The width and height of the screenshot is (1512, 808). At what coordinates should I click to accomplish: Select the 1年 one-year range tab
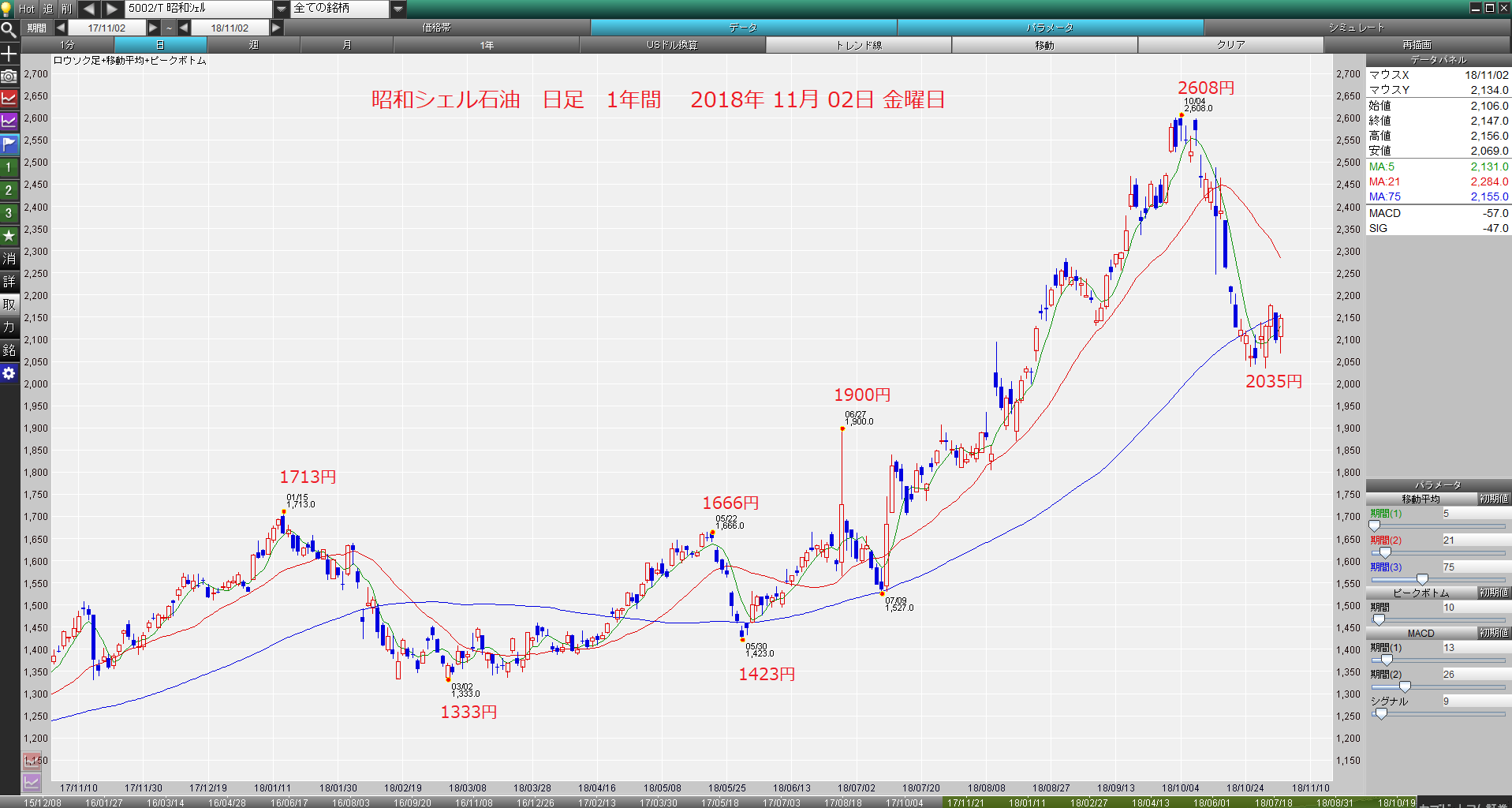point(487,45)
